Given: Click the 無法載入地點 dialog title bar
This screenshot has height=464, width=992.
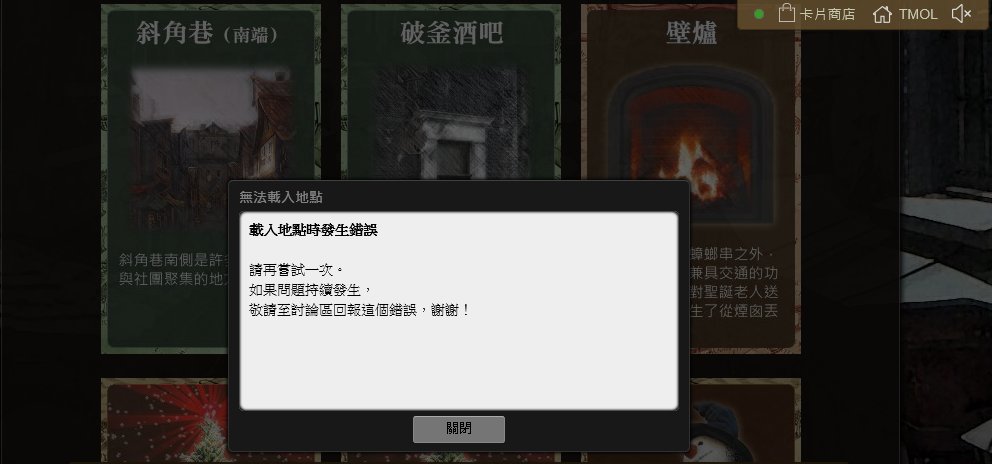Looking at the screenshot, I should coord(459,197).
